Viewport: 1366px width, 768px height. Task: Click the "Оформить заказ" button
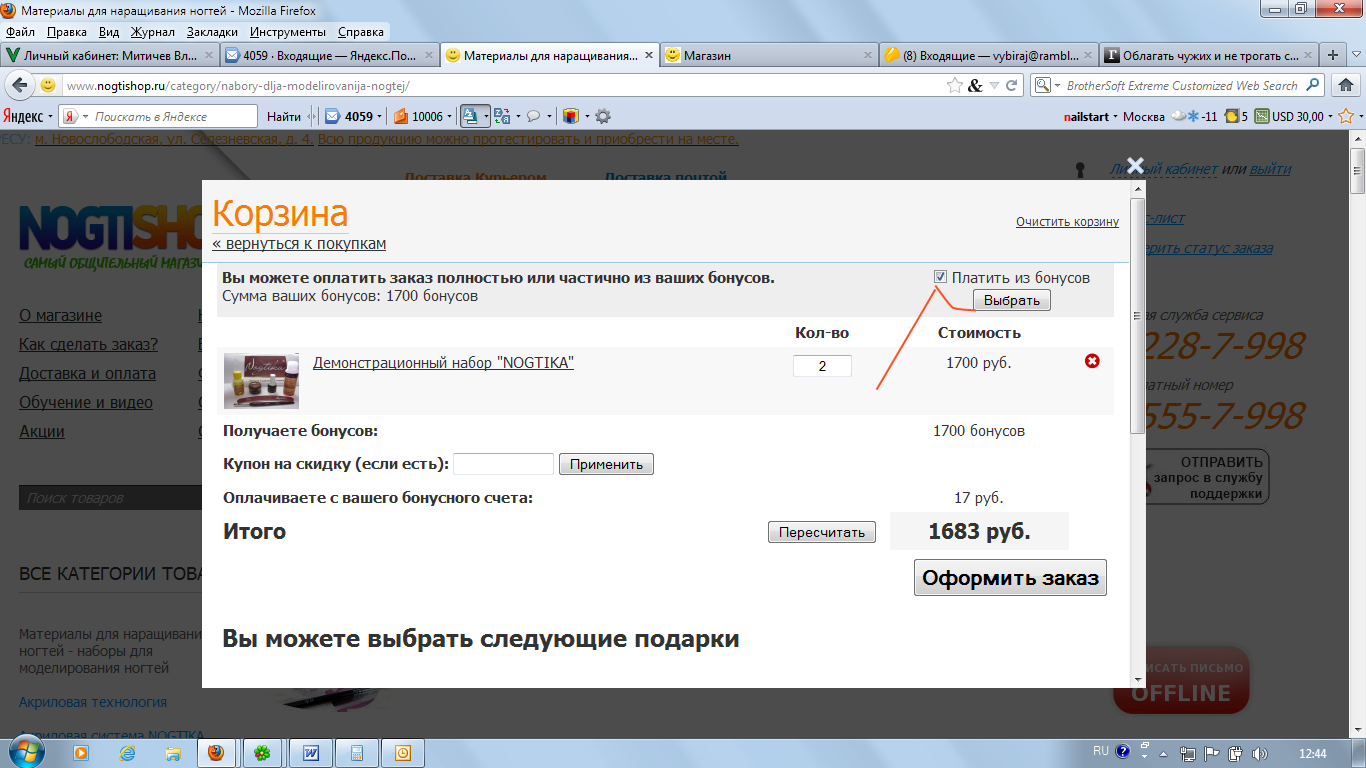click(x=1010, y=577)
